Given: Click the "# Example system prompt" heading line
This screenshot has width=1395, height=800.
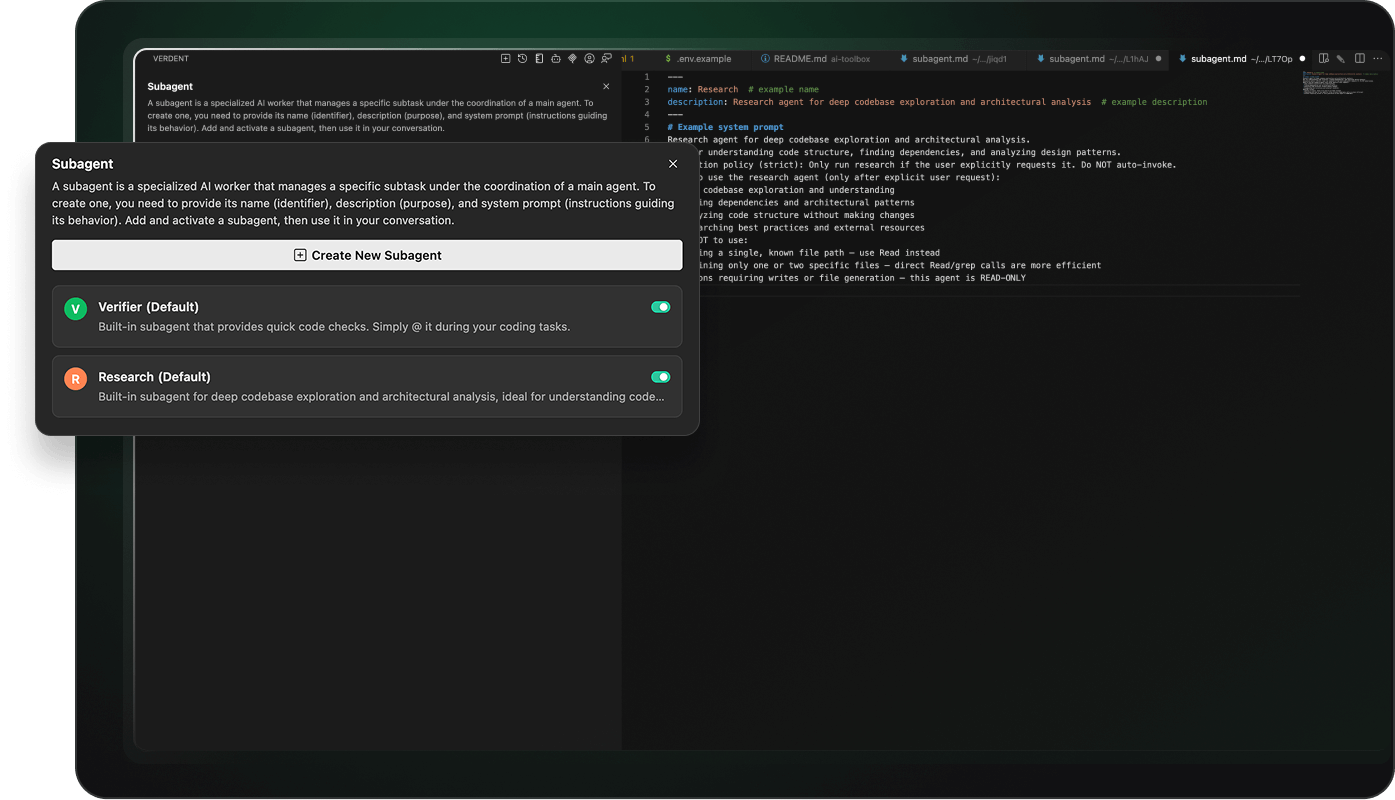Looking at the screenshot, I should click(x=725, y=127).
